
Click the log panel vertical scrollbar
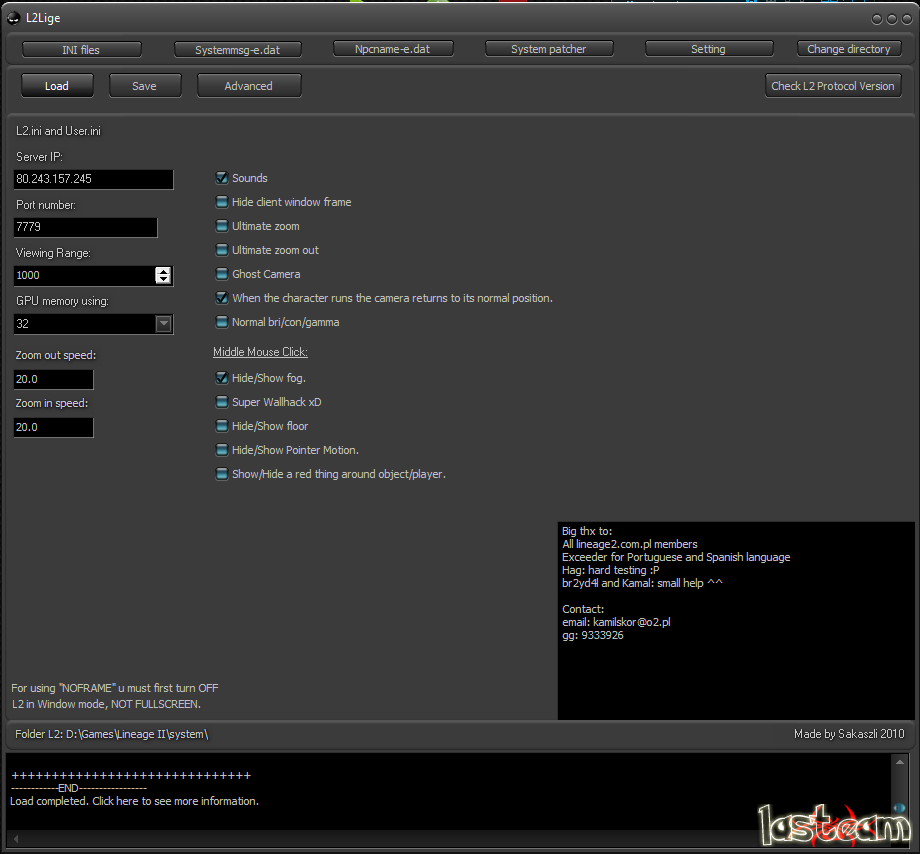pos(898,790)
